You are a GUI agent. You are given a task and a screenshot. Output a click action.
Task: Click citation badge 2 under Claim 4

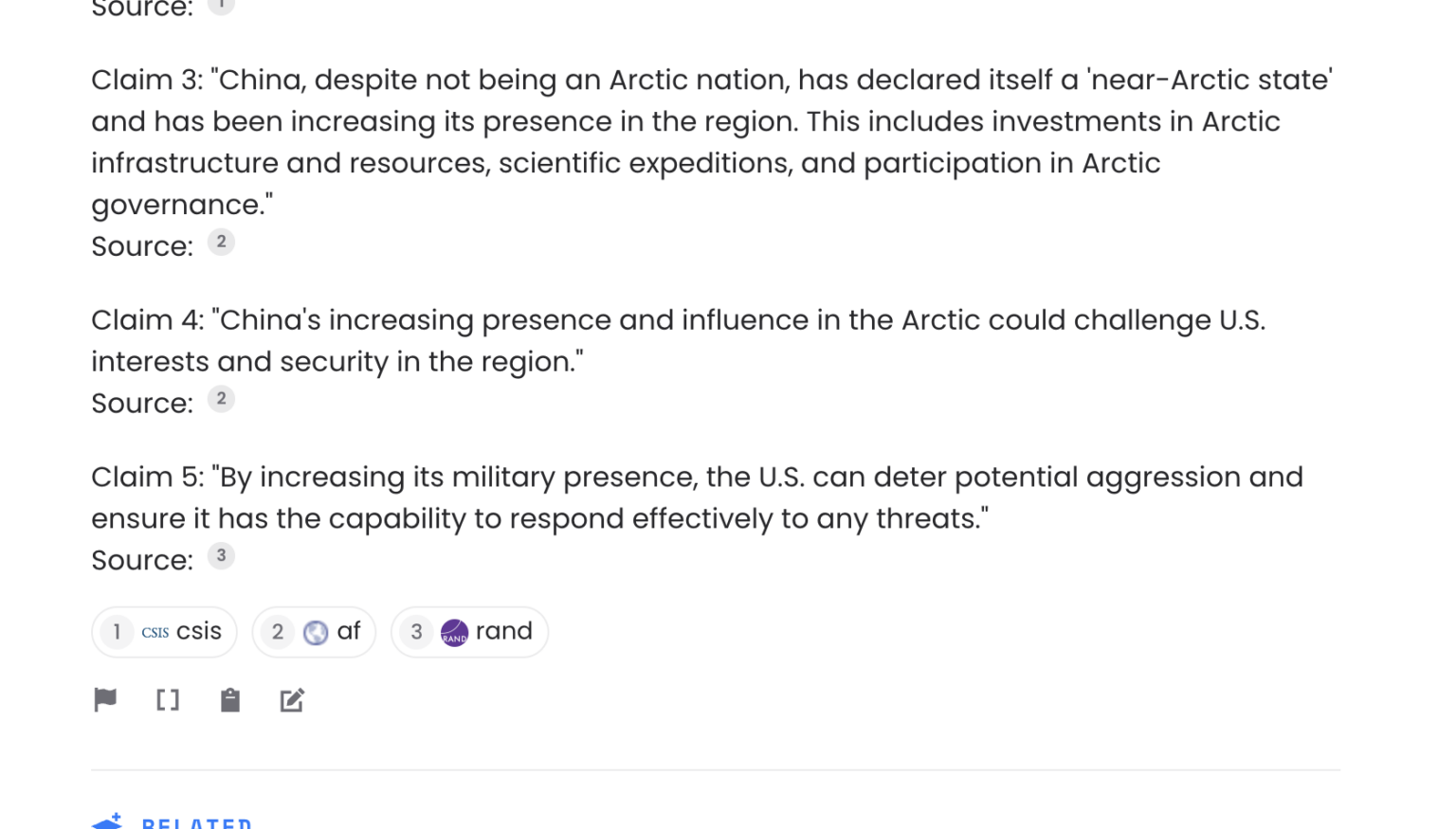[221, 400]
